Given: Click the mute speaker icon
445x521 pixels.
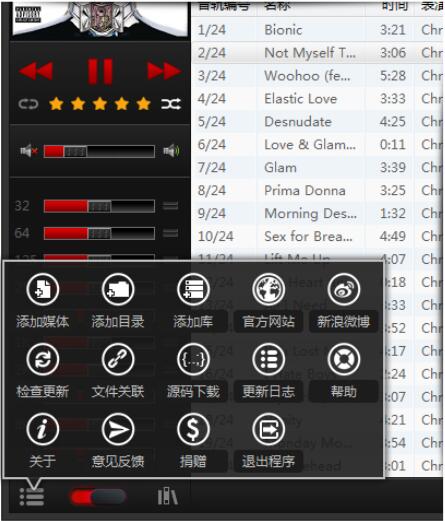Looking at the screenshot, I should click(29, 151).
